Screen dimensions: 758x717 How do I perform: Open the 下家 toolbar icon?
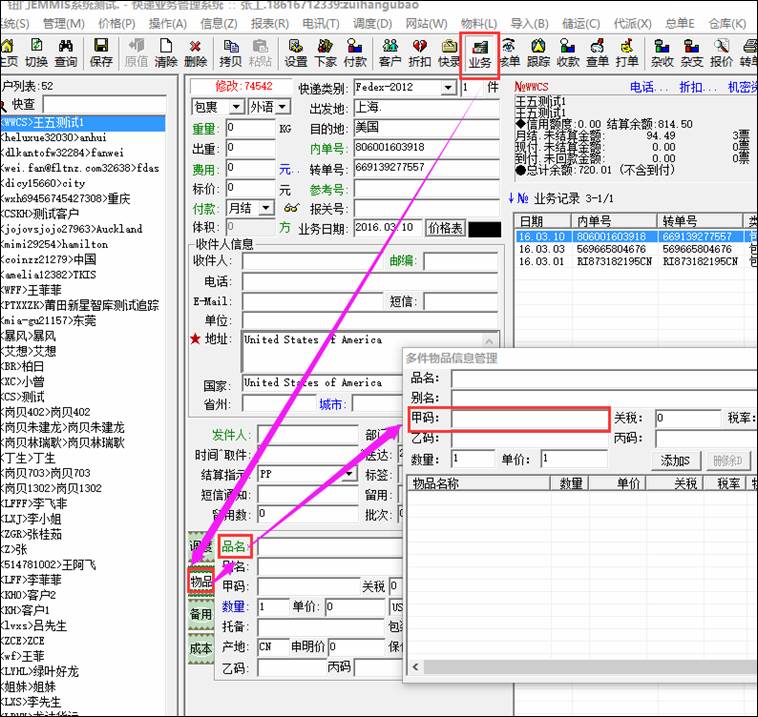pyautogui.click(x=325, y=53)
